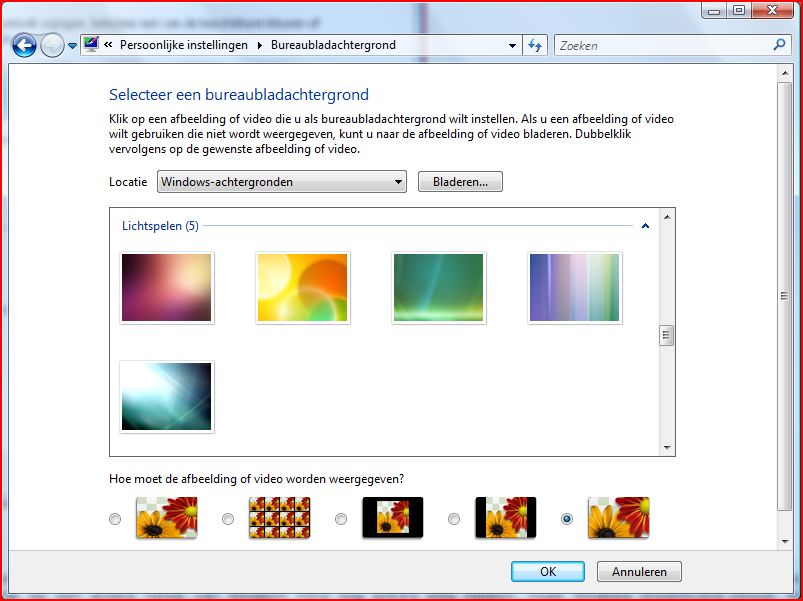803x601 pixels.
Task: Enable the radio button under the tiled option
Action: point(228,519)
